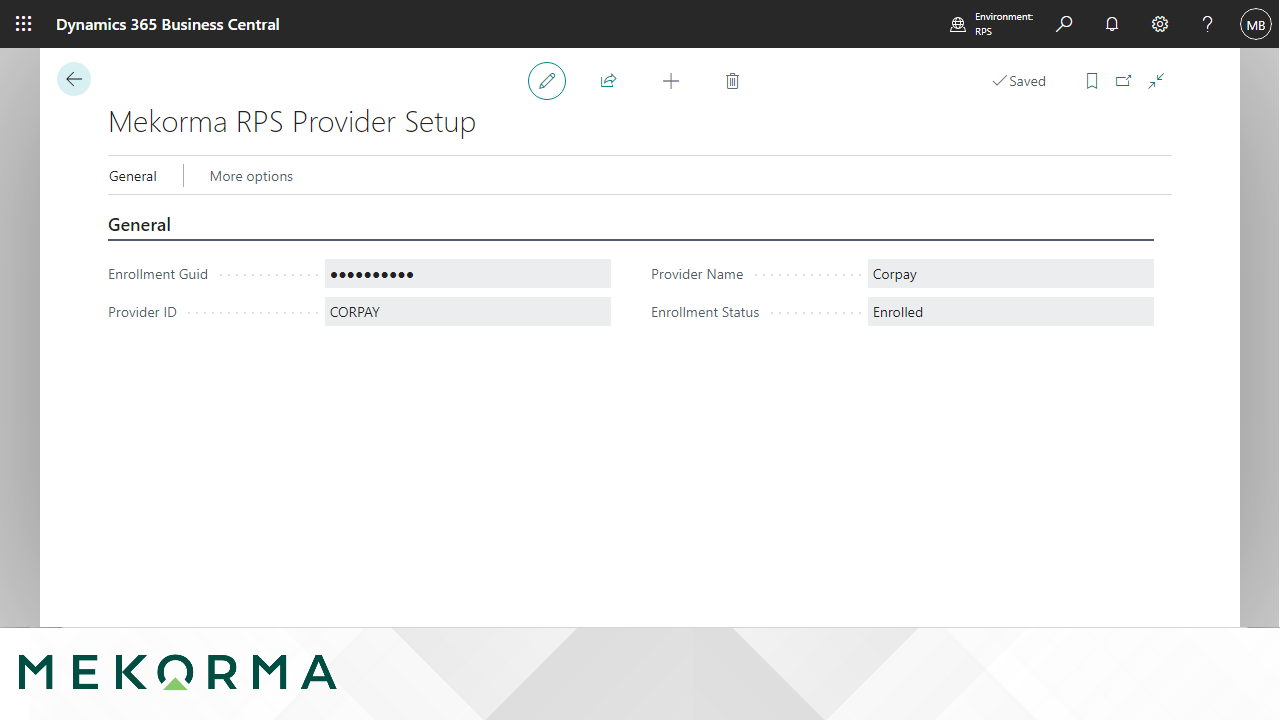The height and width of the screenshot is (720, 1280).
Task: Open the settings gear menu
Action: (1160, 24)
